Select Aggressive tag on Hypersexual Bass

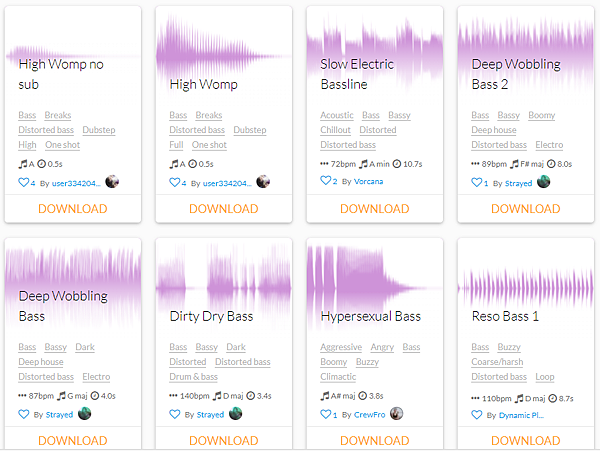coord(341,347)
